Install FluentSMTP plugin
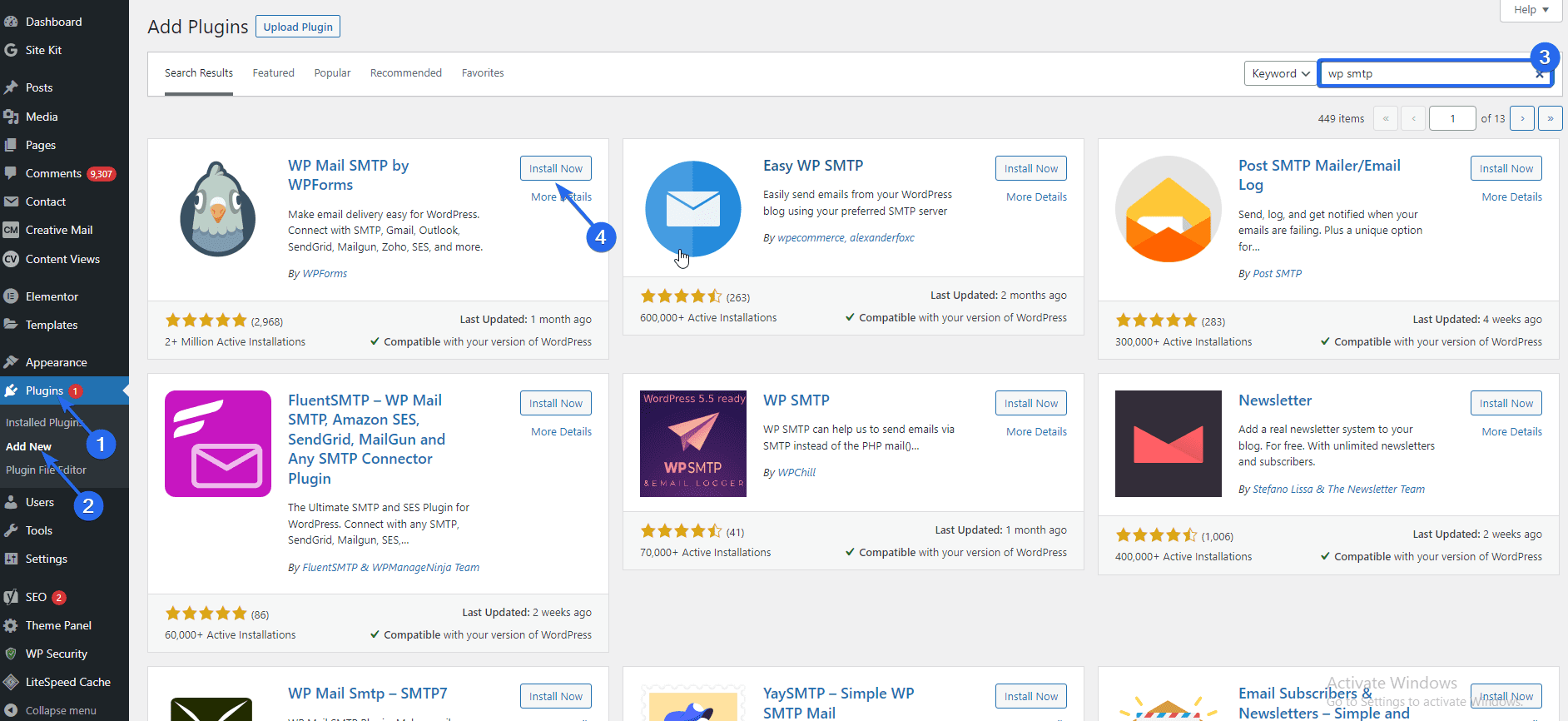Screen dimensions: 1568x721 pyautogui.click(x=556, y=403)
